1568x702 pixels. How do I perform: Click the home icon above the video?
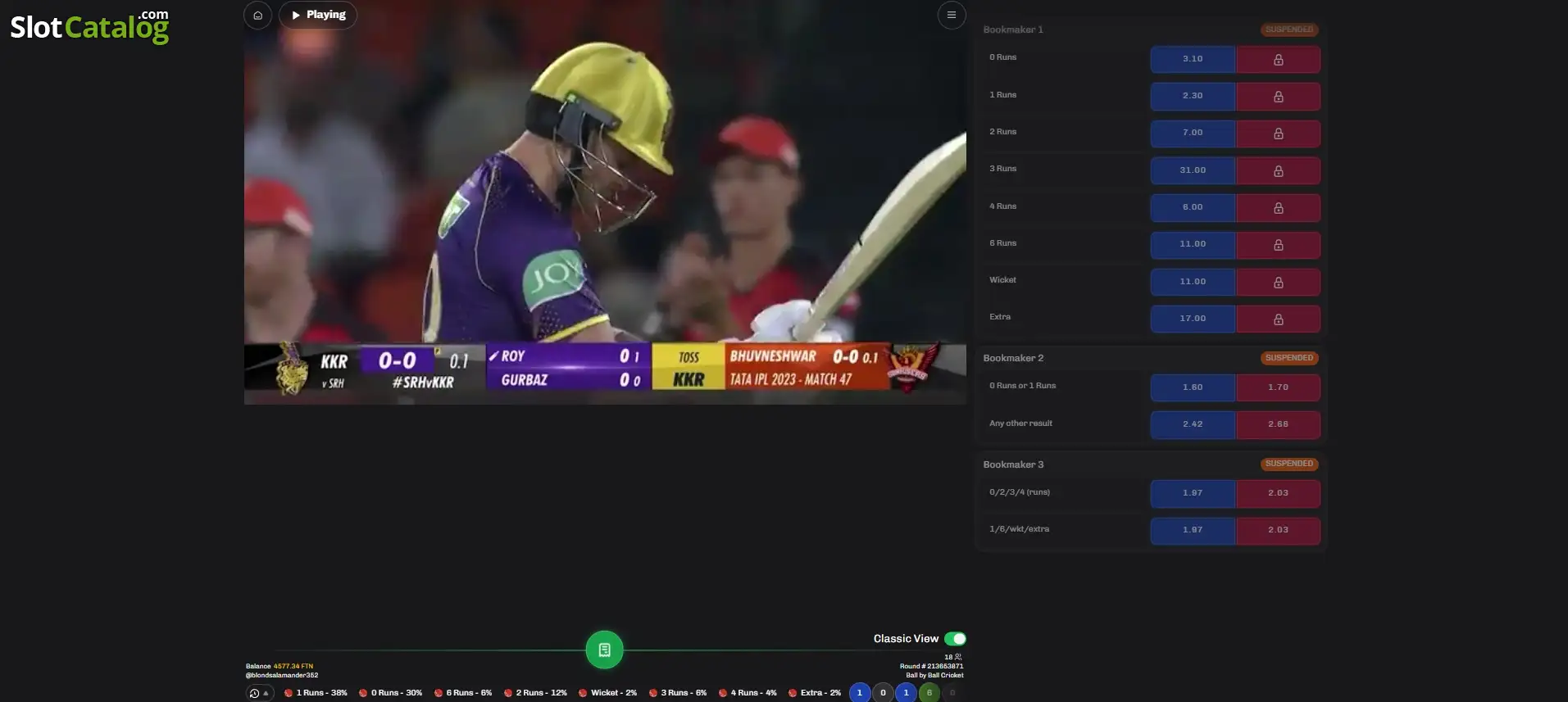point(257,15)
